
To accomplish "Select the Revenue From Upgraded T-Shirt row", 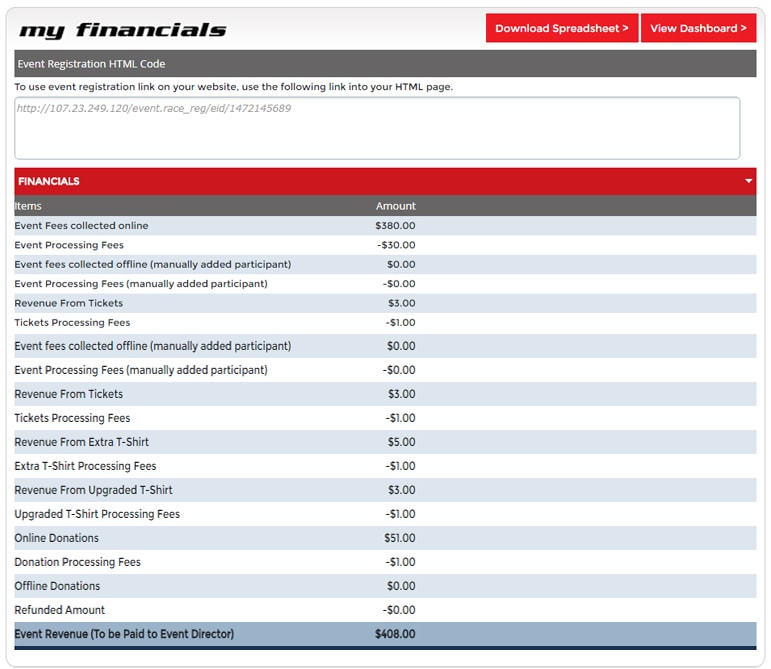I will coord(93,490).
